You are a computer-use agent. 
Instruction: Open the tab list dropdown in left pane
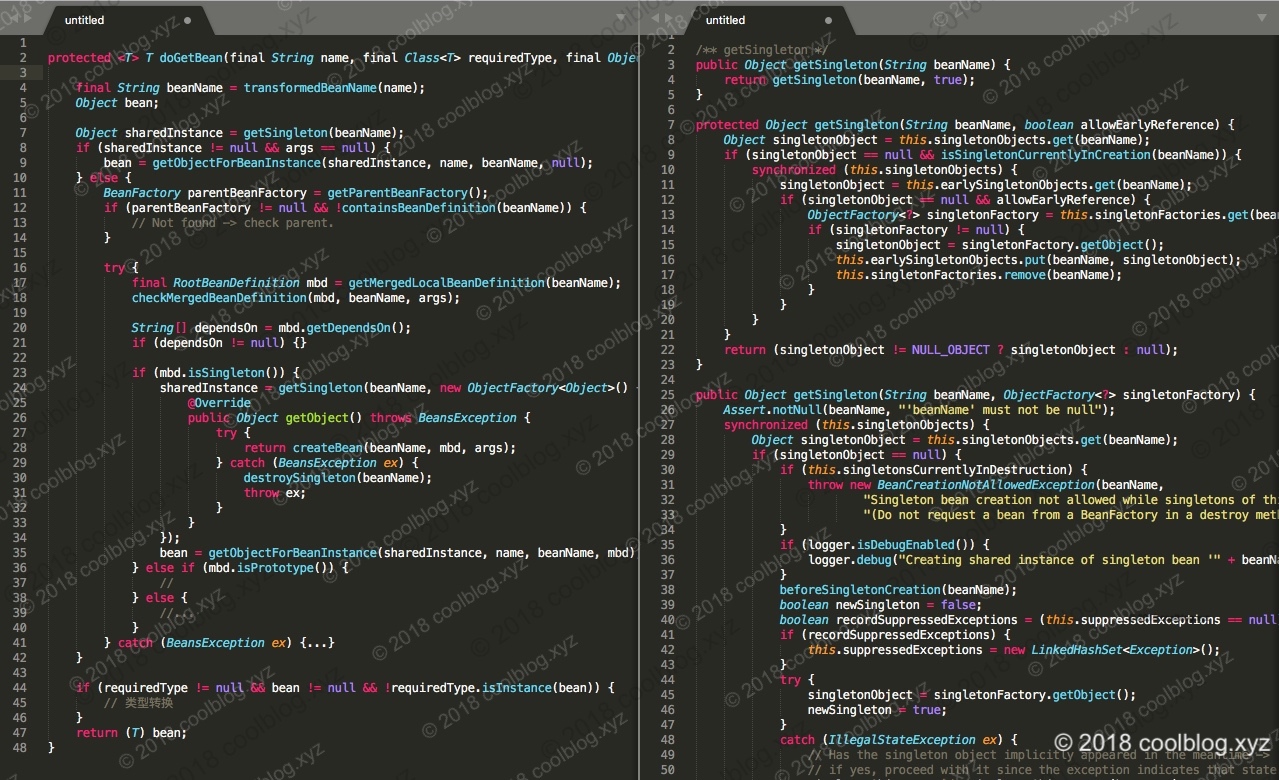click(620, 19)
